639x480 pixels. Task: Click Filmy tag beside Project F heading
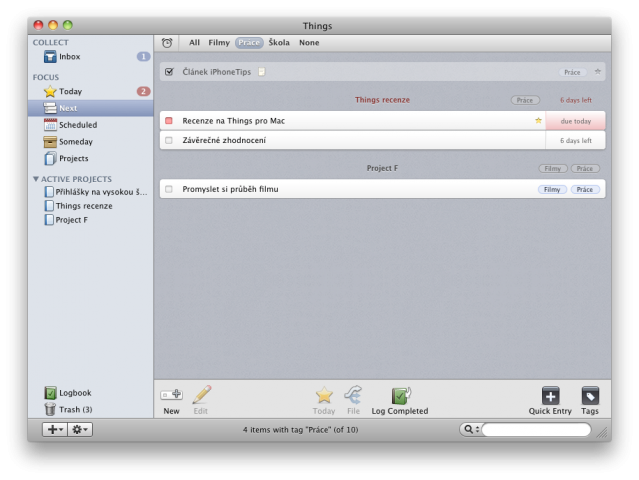[x=553, y=168]
